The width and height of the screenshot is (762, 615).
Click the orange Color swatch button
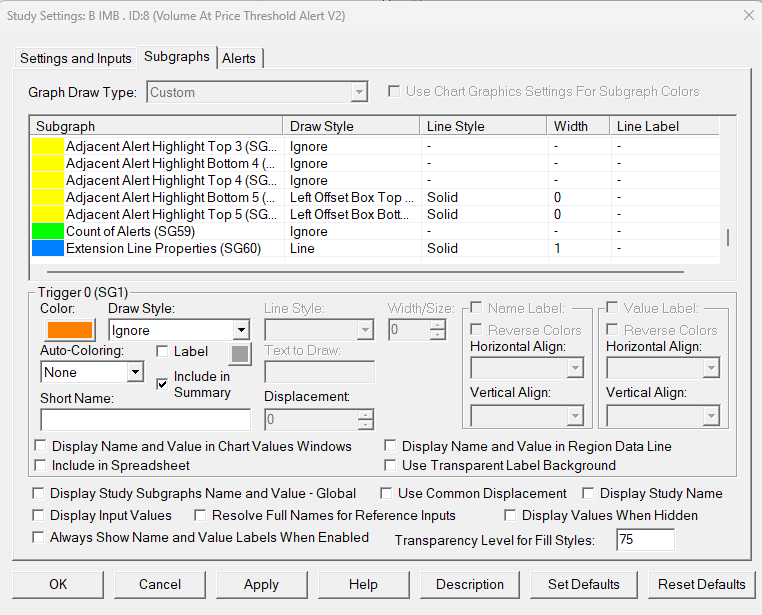click(x=68, y=329)
